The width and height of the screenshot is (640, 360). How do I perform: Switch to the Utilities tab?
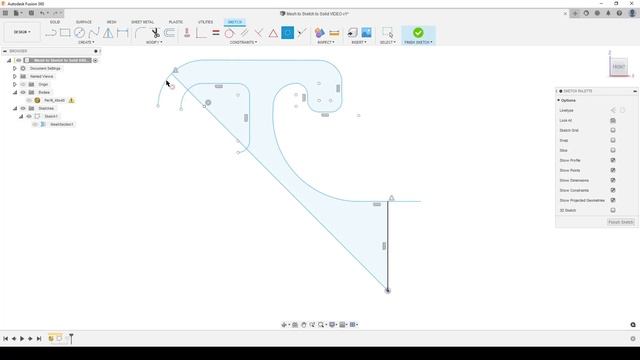[205, 22]
